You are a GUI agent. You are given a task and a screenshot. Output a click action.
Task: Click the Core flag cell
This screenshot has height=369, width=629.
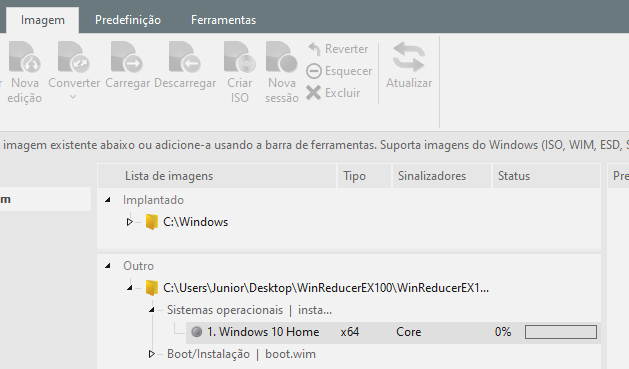pos(409,332)
